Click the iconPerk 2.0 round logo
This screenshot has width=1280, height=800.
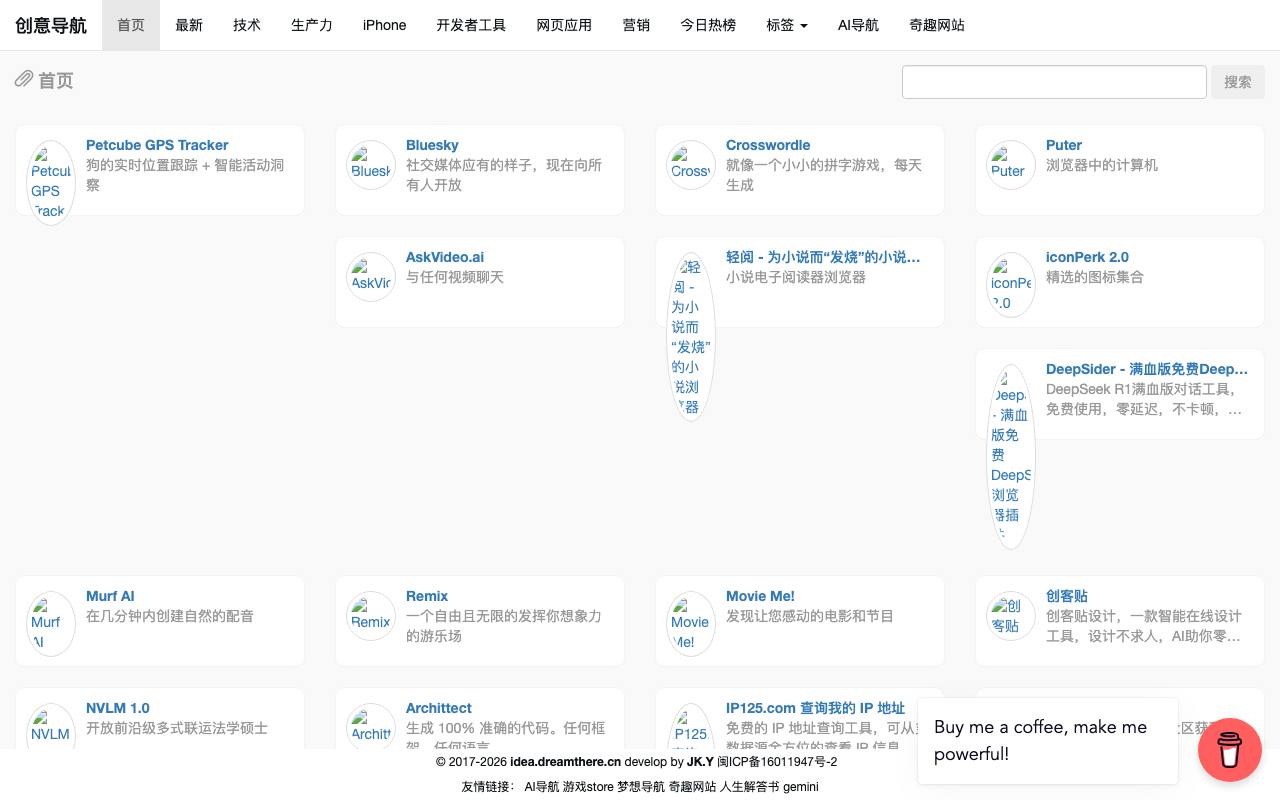pos(1011,285)
